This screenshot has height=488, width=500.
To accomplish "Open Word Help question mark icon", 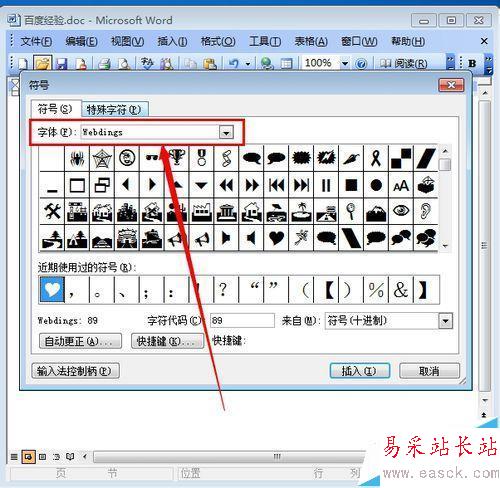I will (361, 63).
